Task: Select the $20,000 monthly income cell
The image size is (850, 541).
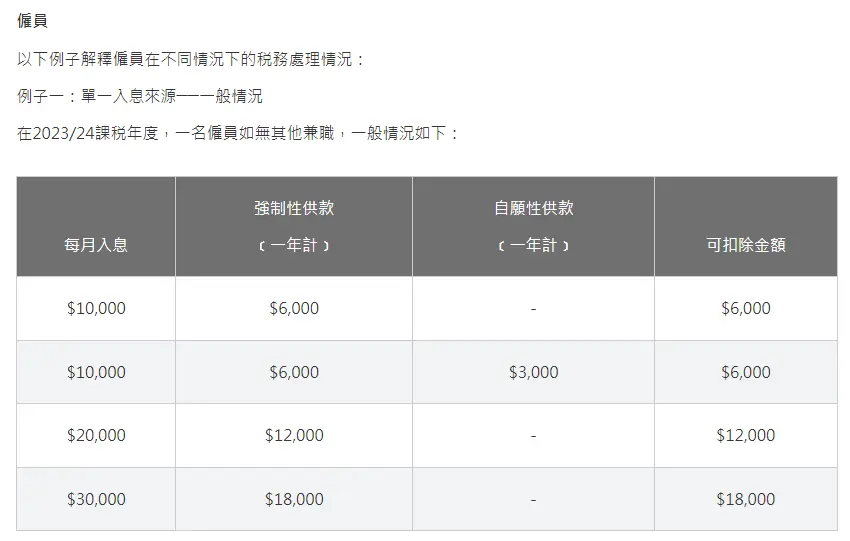Action: [x=96, y=435]
